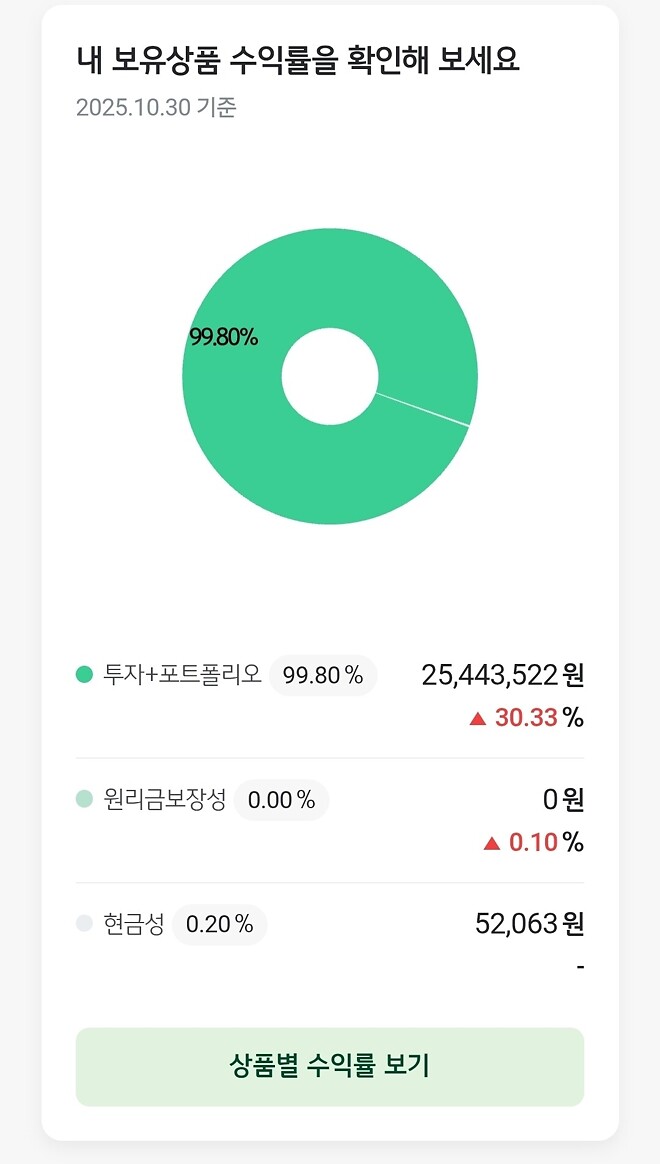Viewport: 660px width, 1164px height.
Task: Click the 99.80% badge beside 투자+포트폴리오
Action: (322, 675)
